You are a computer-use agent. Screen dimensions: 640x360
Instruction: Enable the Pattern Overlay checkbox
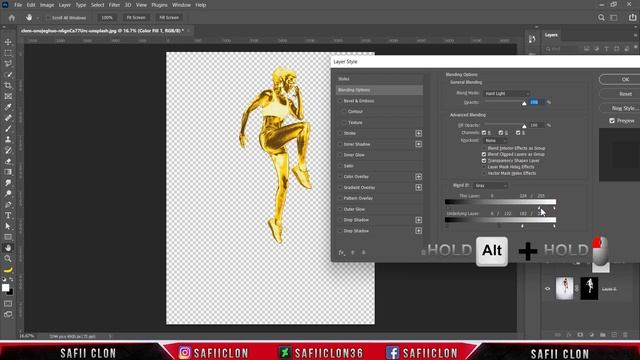point(340,198)
